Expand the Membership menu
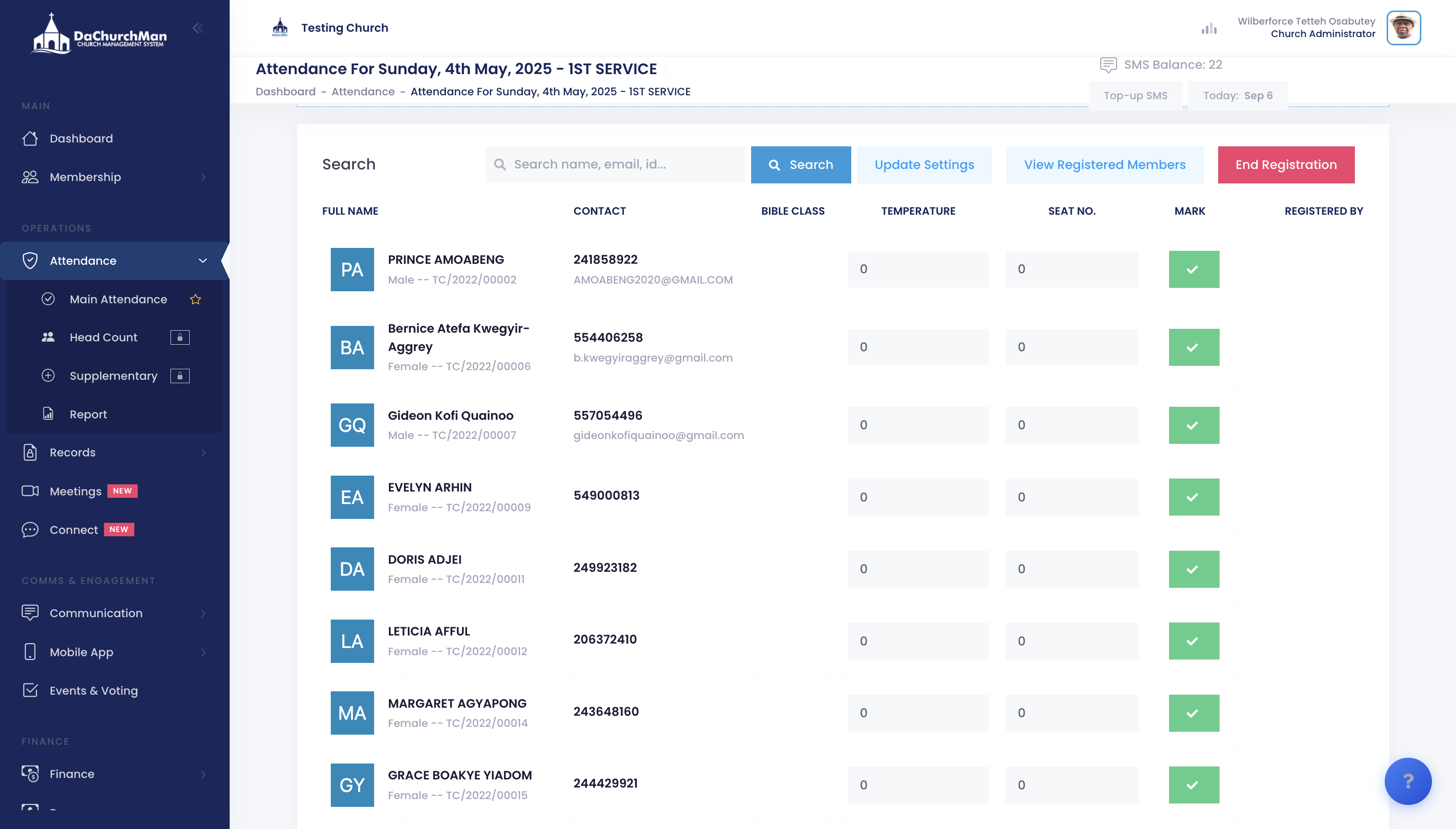This screenshot has height=829, width=1456. (115, 177)
